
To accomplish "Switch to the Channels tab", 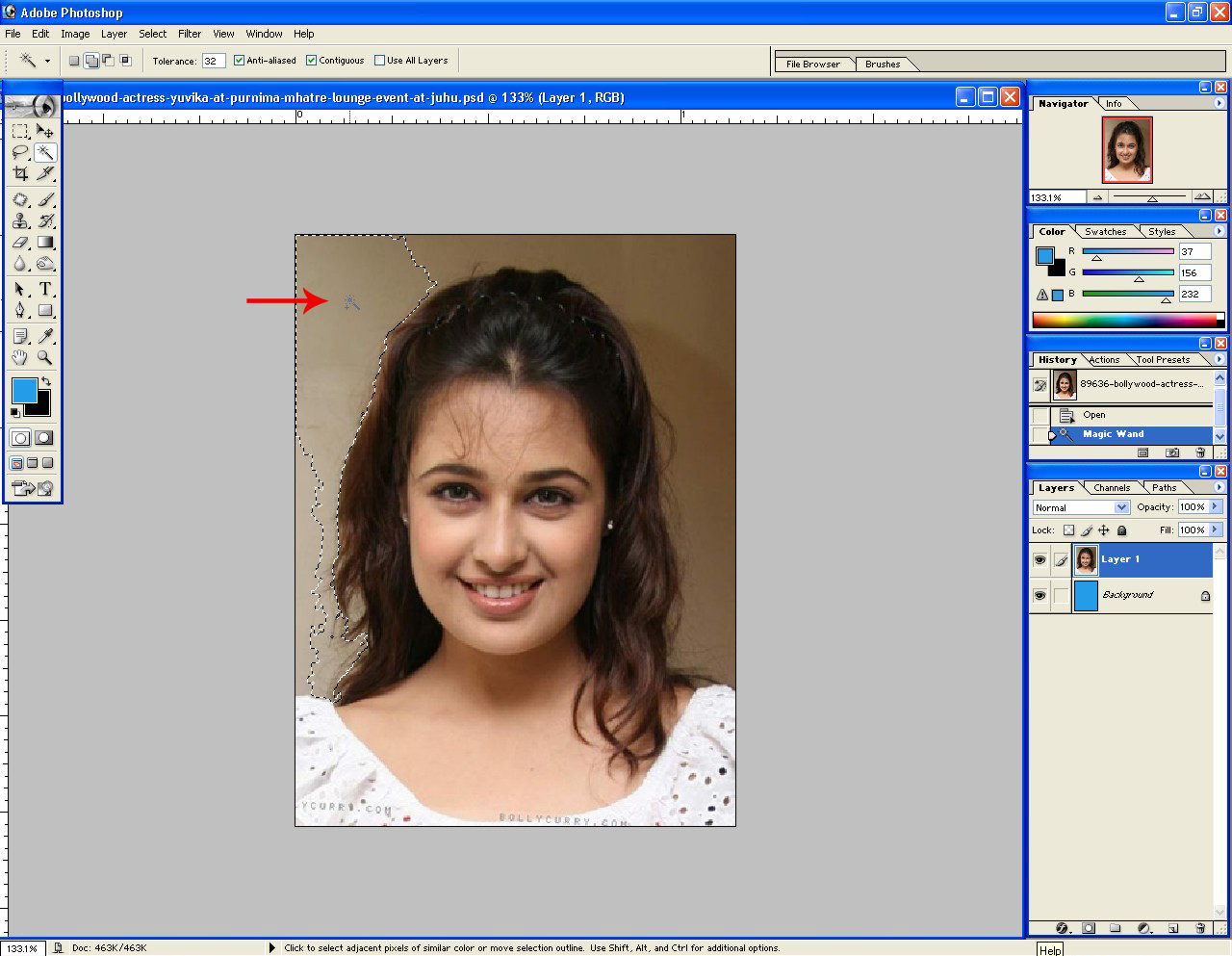I will point(1112,488).
